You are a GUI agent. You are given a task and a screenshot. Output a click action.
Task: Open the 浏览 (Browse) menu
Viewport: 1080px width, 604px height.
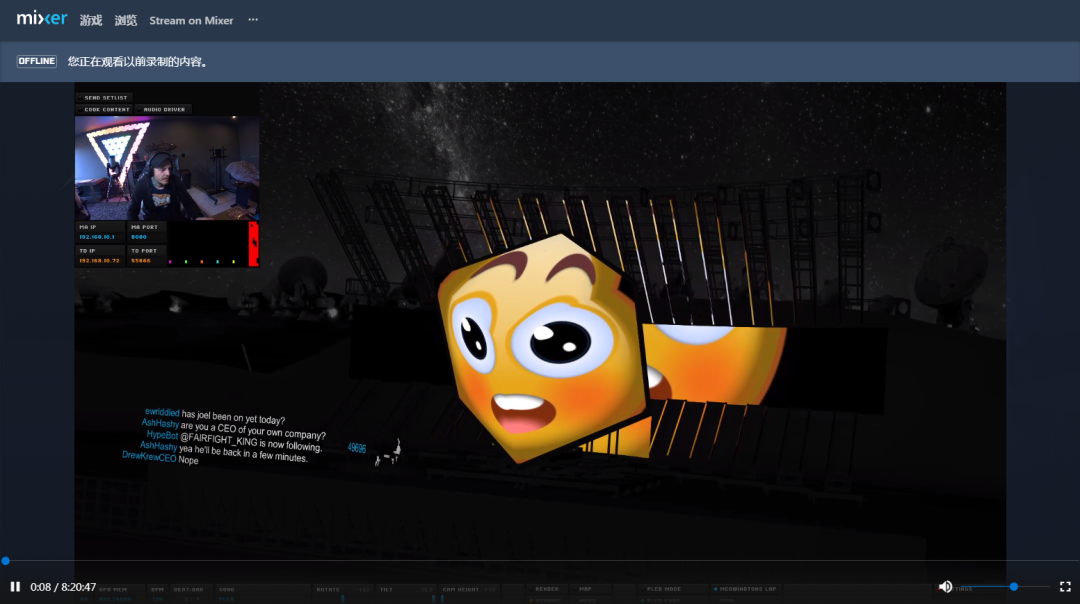pos(125,21)
